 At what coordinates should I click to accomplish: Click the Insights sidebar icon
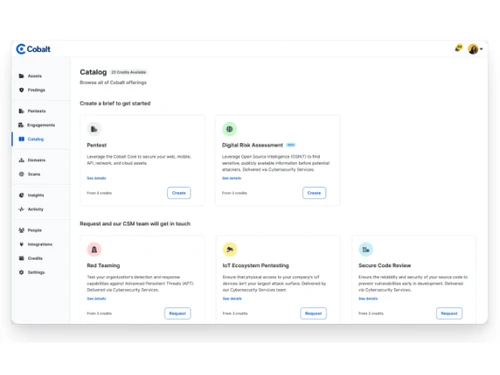(21, 195)
